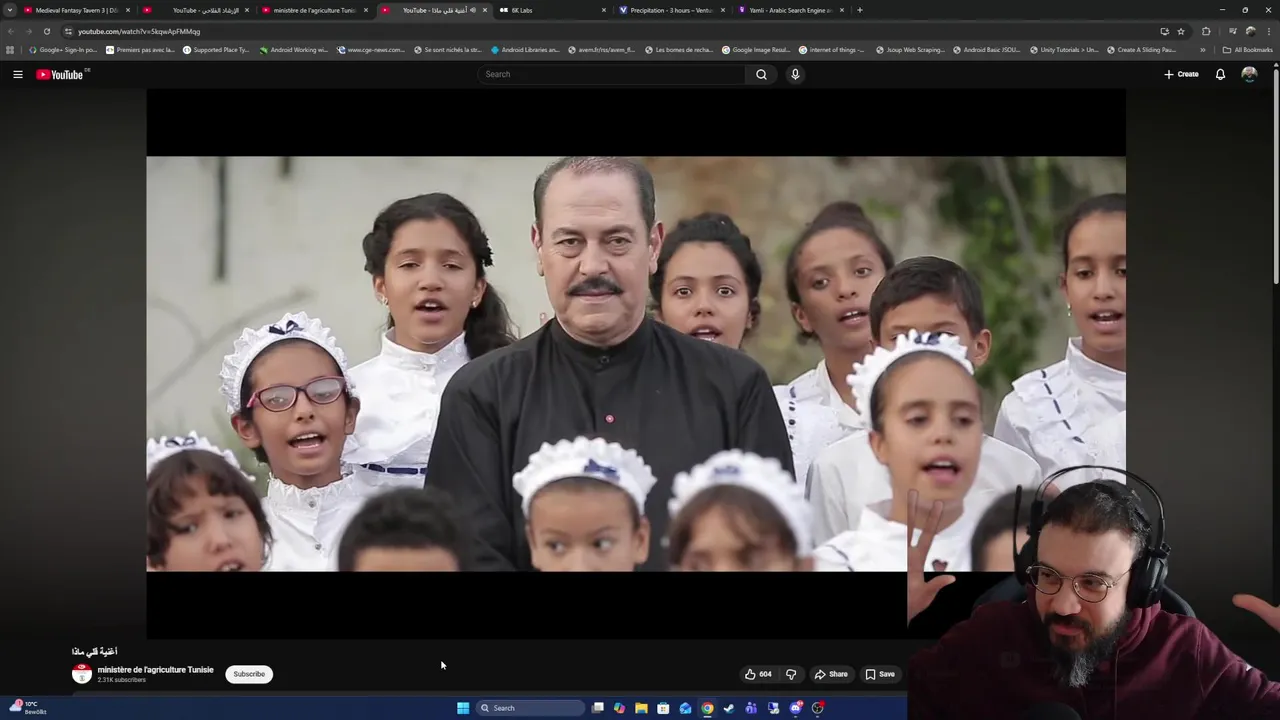Open Task View on taskbar
The image size is (1280, 720).
click(x=597, y=708)
